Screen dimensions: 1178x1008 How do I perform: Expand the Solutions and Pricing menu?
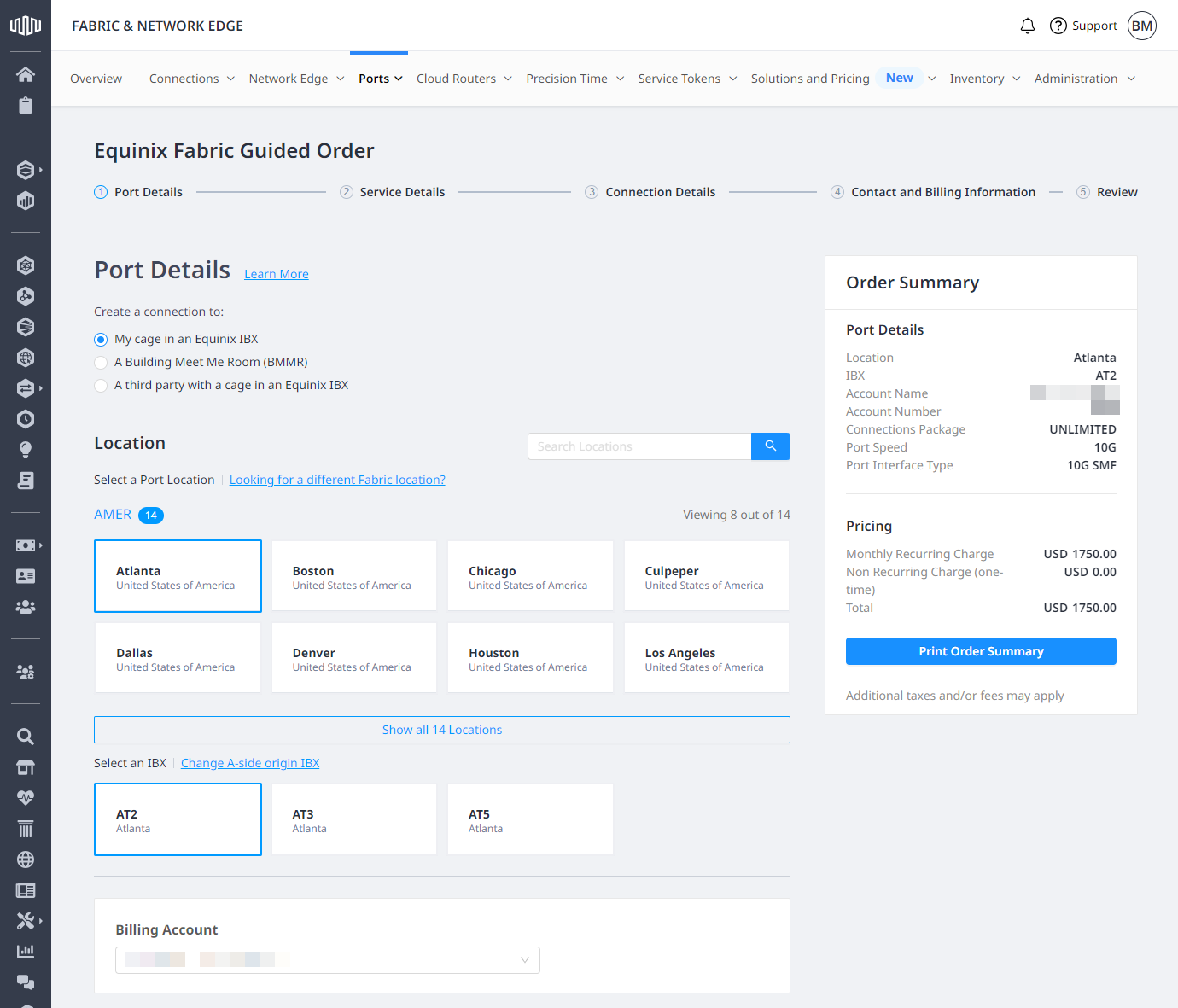click(x=843, y=79)
